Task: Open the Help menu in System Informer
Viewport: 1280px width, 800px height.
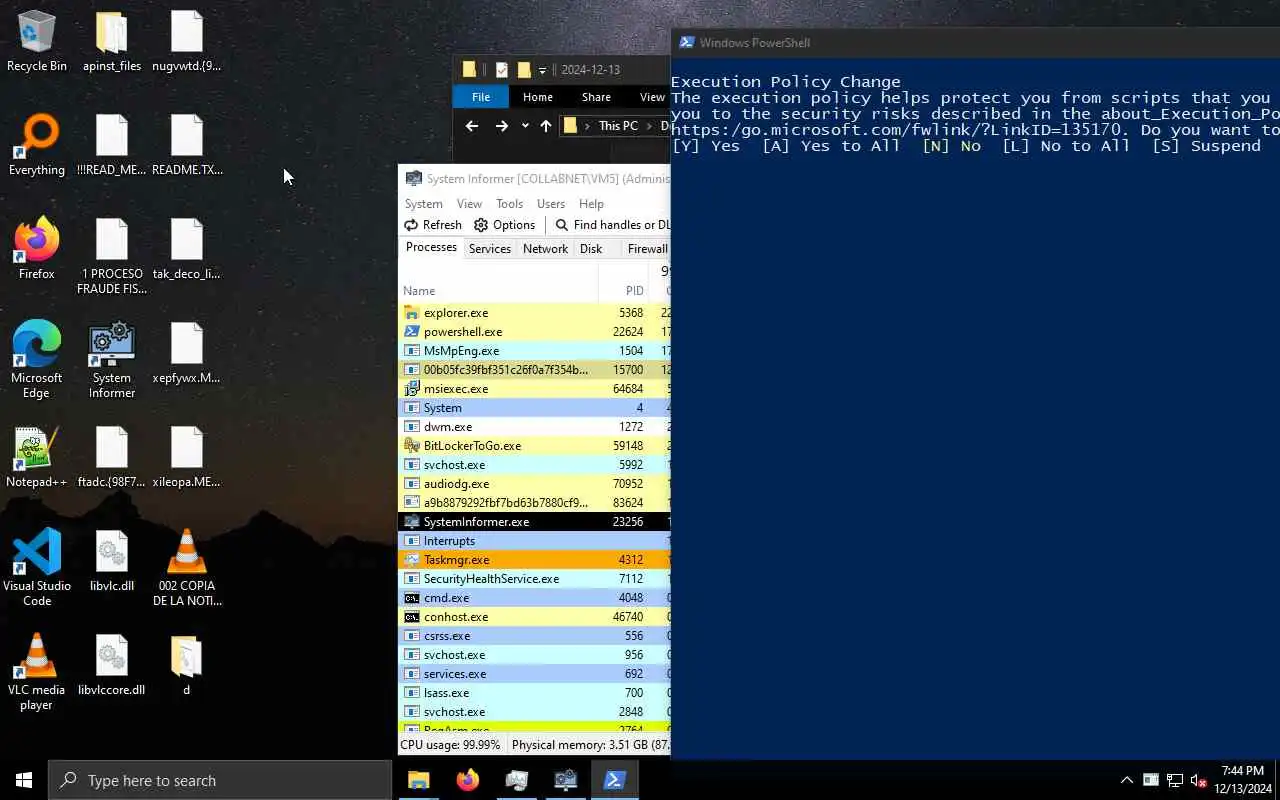Action: (591, 204)
